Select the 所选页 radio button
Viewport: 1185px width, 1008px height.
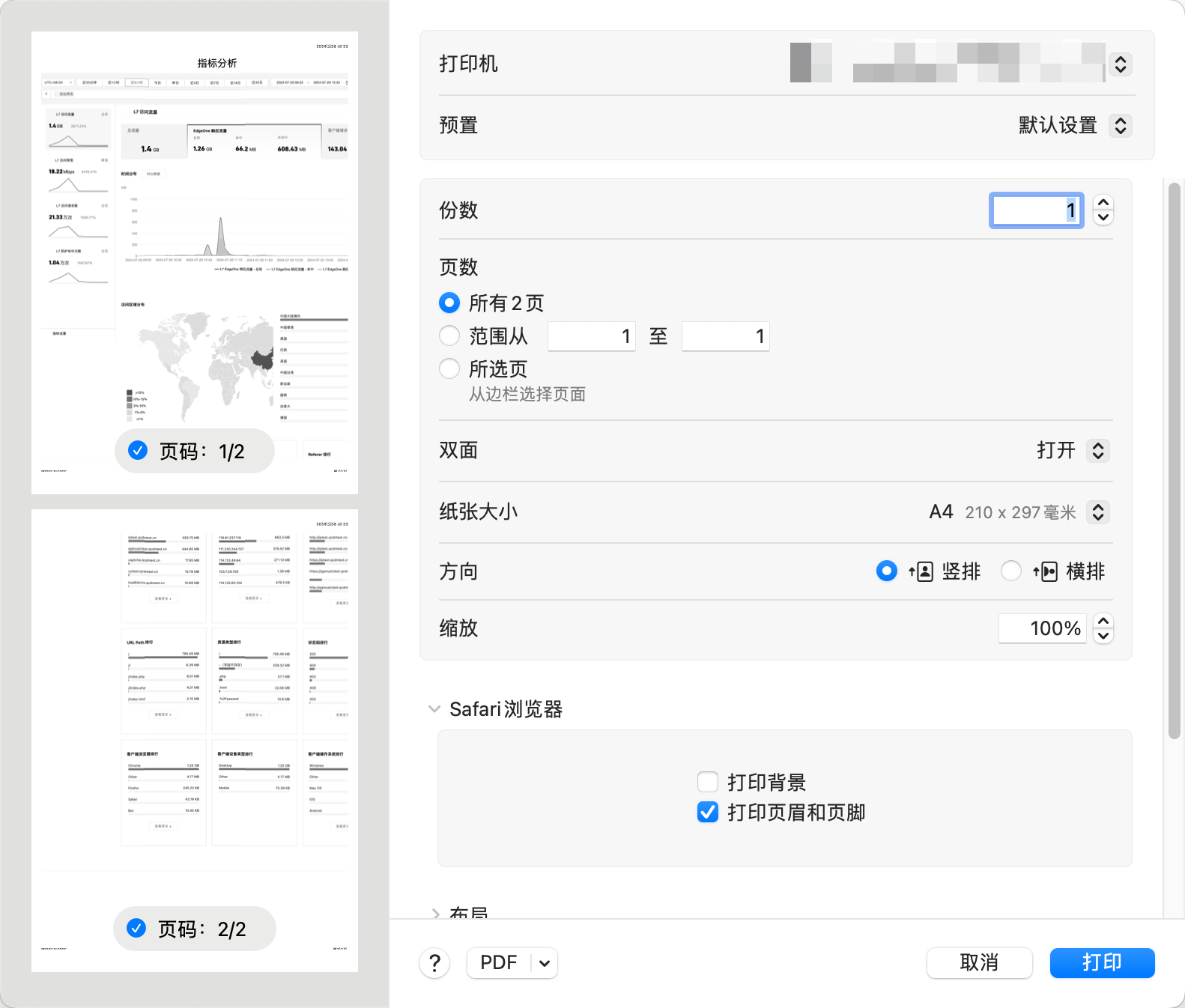click(x=449, y=368)
